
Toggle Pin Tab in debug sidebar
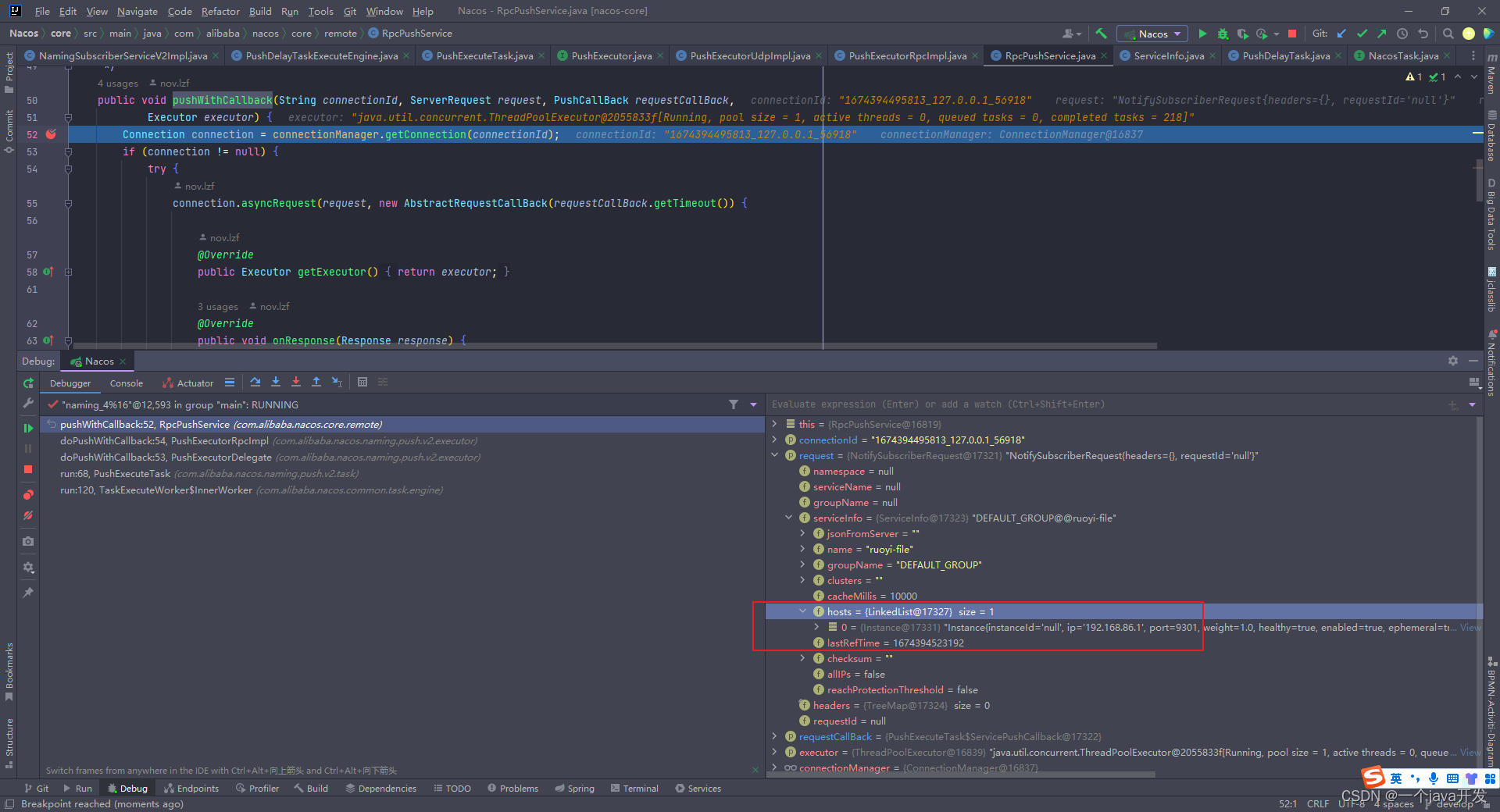click(28, 593)
